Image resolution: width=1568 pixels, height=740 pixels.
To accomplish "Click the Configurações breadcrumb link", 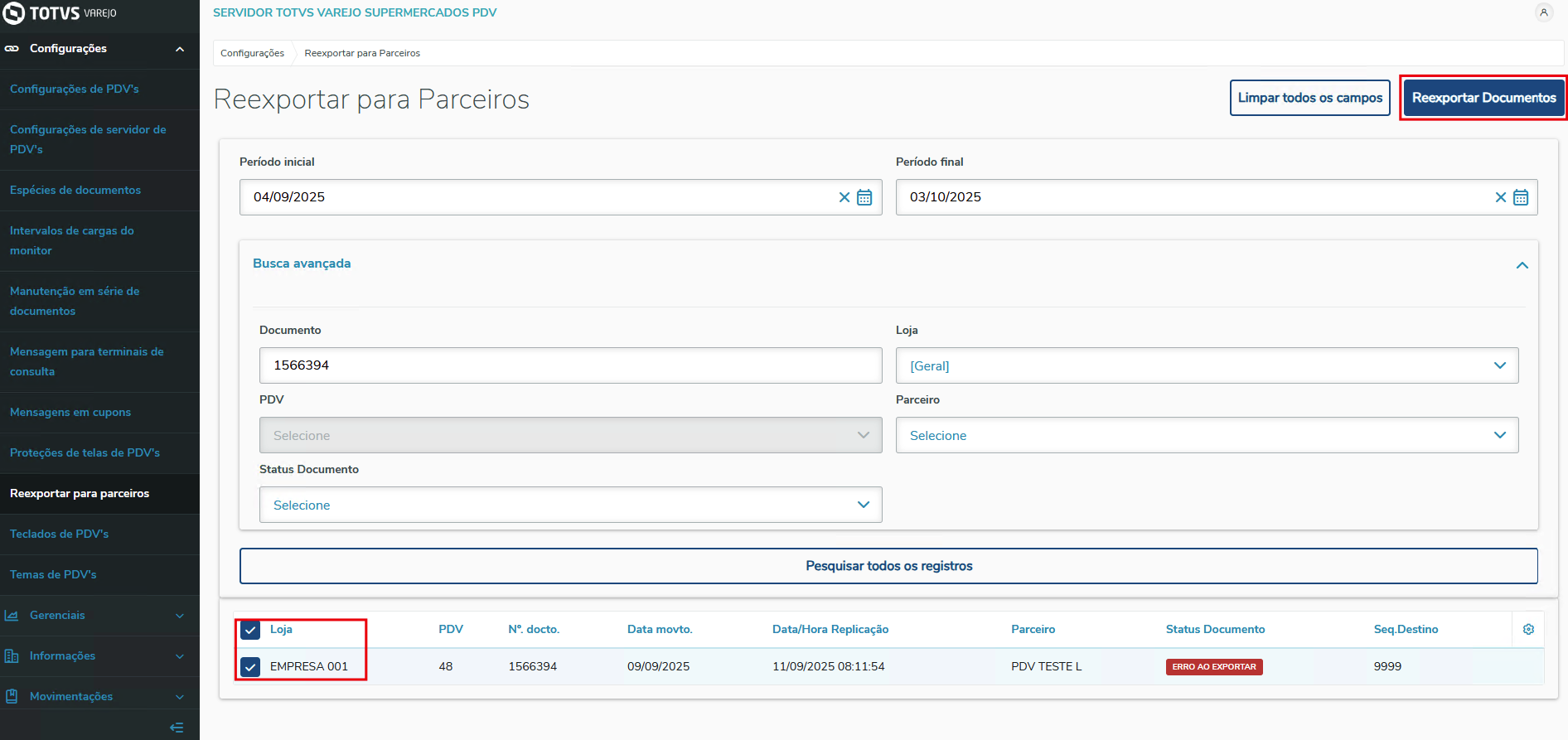I will click(x=252, y=53).
